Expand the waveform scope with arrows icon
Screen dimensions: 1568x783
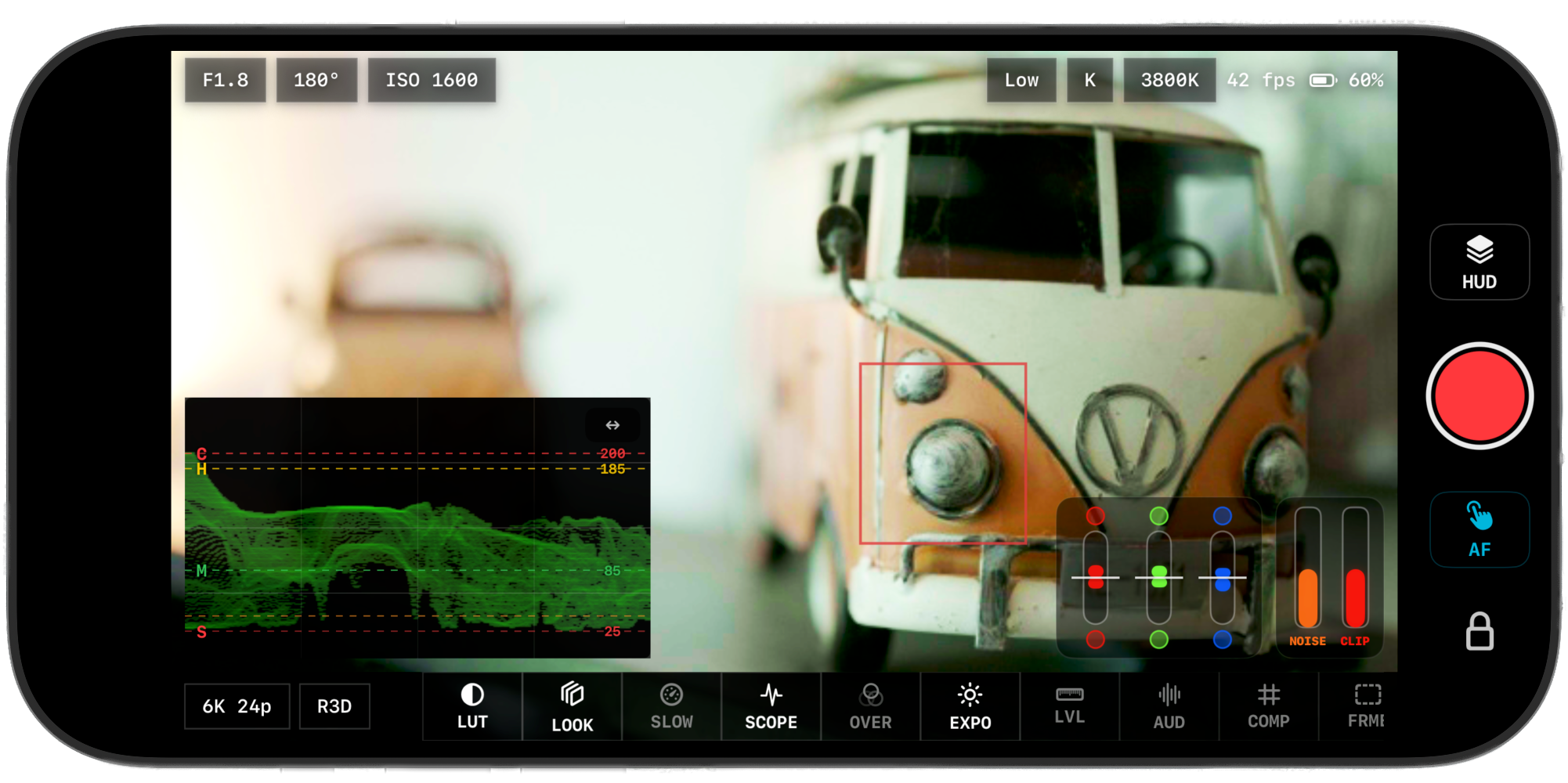point(612,425)
